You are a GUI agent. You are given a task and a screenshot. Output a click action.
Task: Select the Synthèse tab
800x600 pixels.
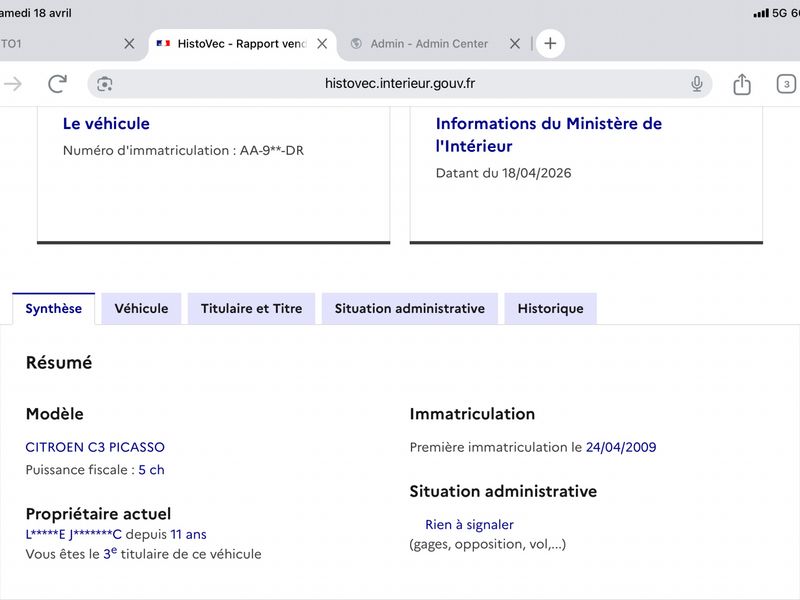point(54,308)
